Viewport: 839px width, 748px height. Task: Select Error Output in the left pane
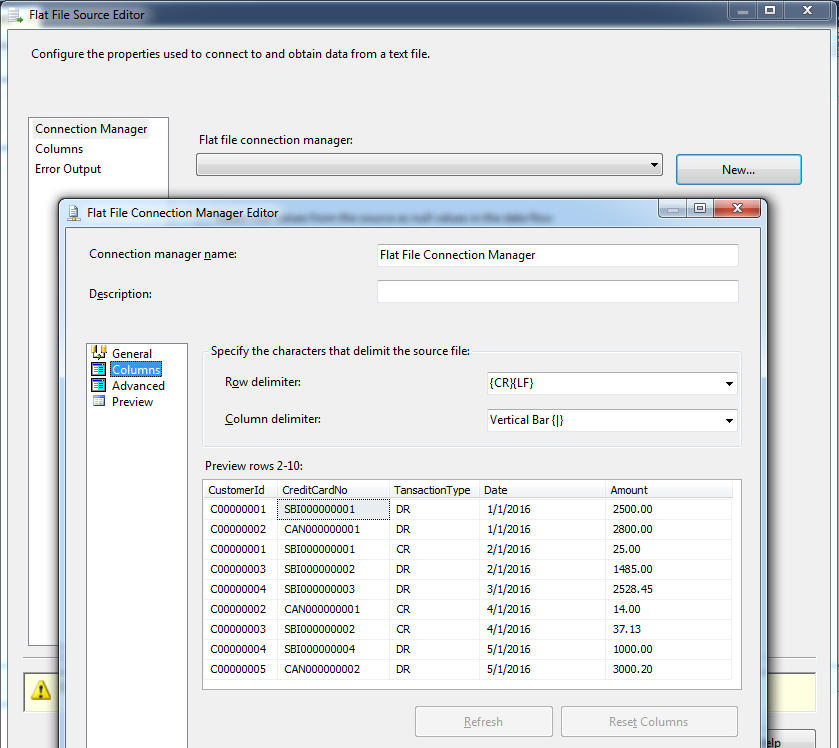69,168
